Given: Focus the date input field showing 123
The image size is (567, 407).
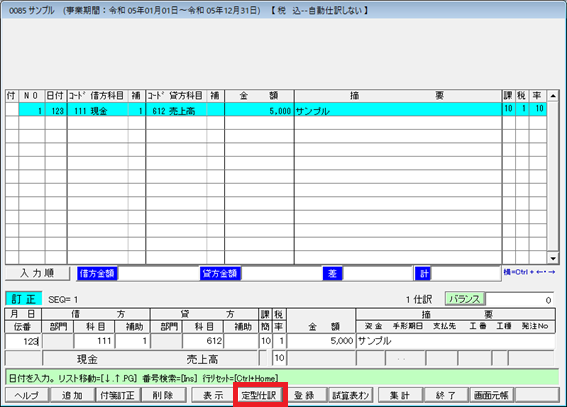Looking at the screenshot, I should point(23,341).
